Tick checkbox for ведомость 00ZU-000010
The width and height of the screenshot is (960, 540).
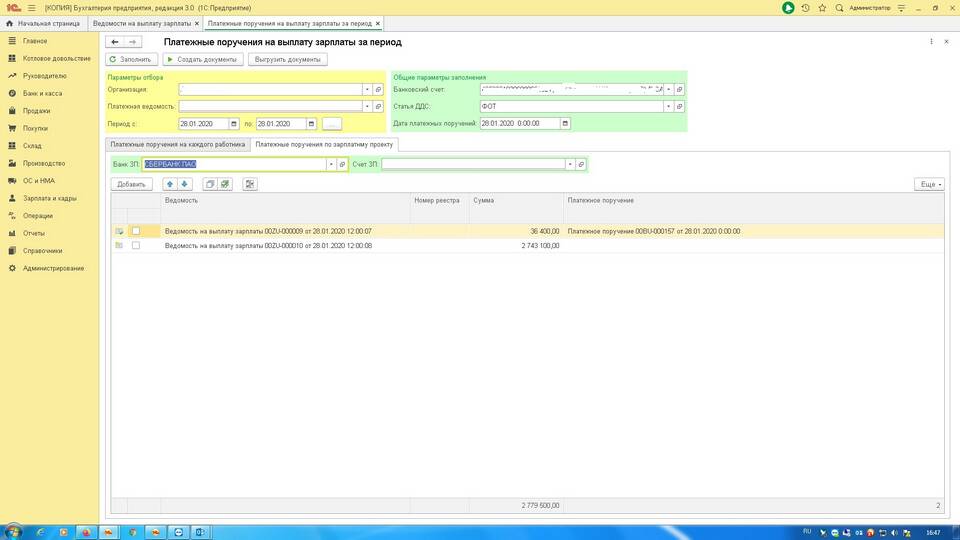pyautogui.click(x=136, y=245)
